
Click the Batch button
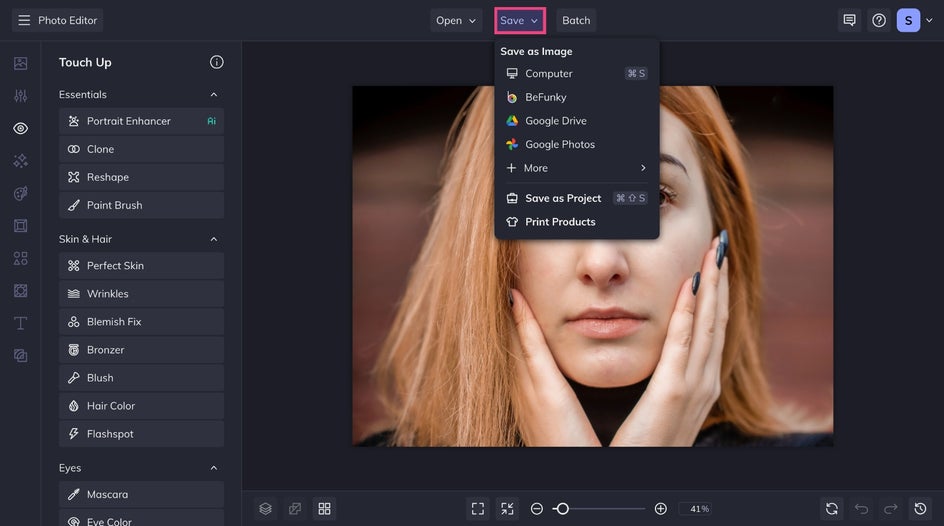(576, 20)
